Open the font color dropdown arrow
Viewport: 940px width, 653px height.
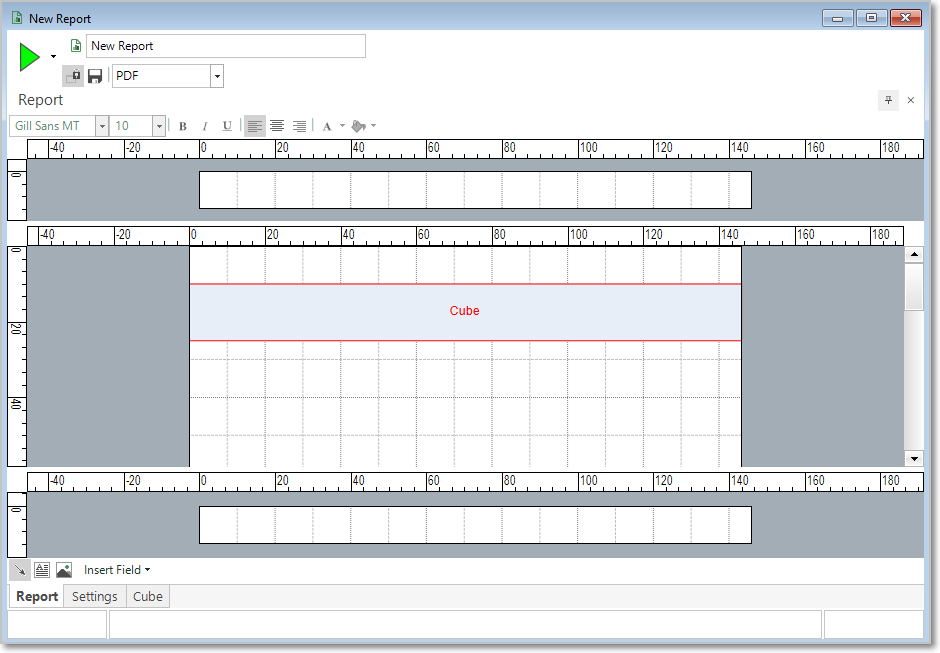click(x=342, y=126)
